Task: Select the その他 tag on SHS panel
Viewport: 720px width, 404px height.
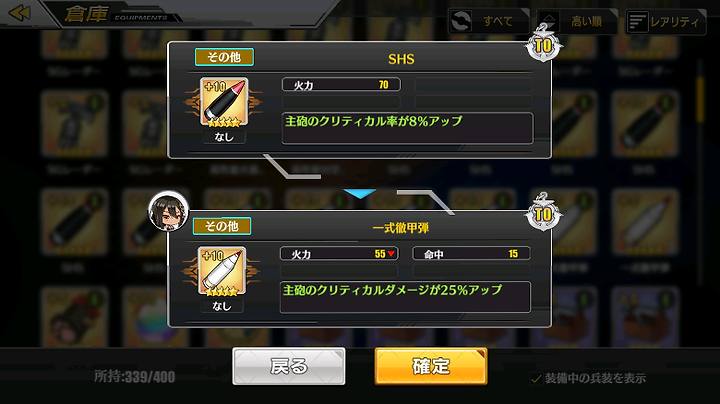Action: pyautogui.click(x=224, y=57)
